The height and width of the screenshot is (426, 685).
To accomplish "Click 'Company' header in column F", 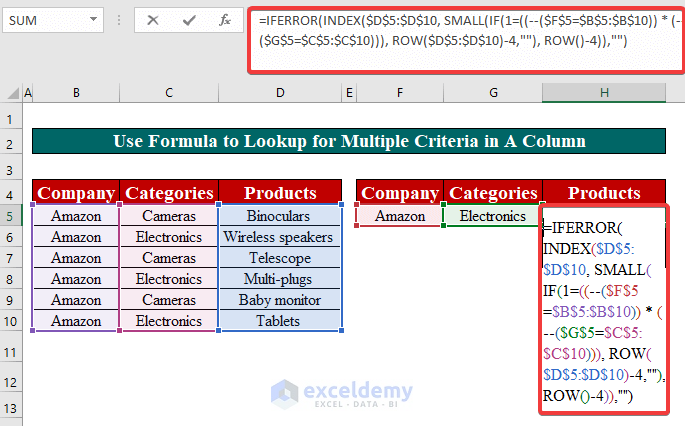I will tap(400, 192).
